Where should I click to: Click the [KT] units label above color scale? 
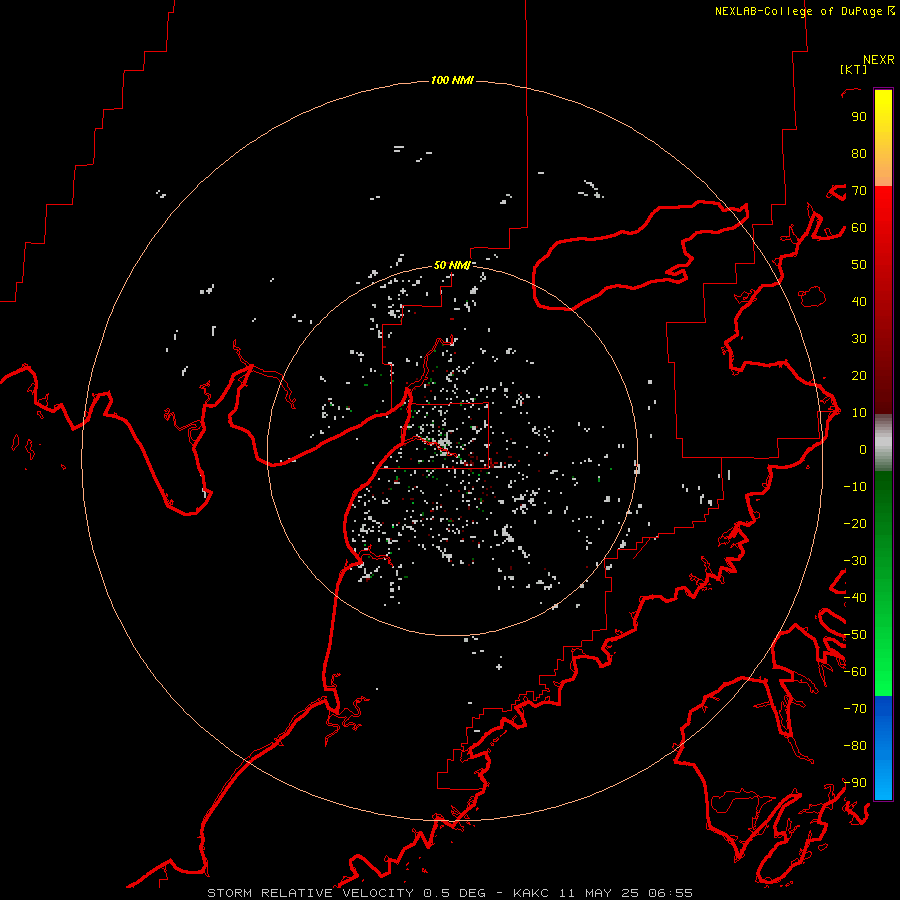853,69
